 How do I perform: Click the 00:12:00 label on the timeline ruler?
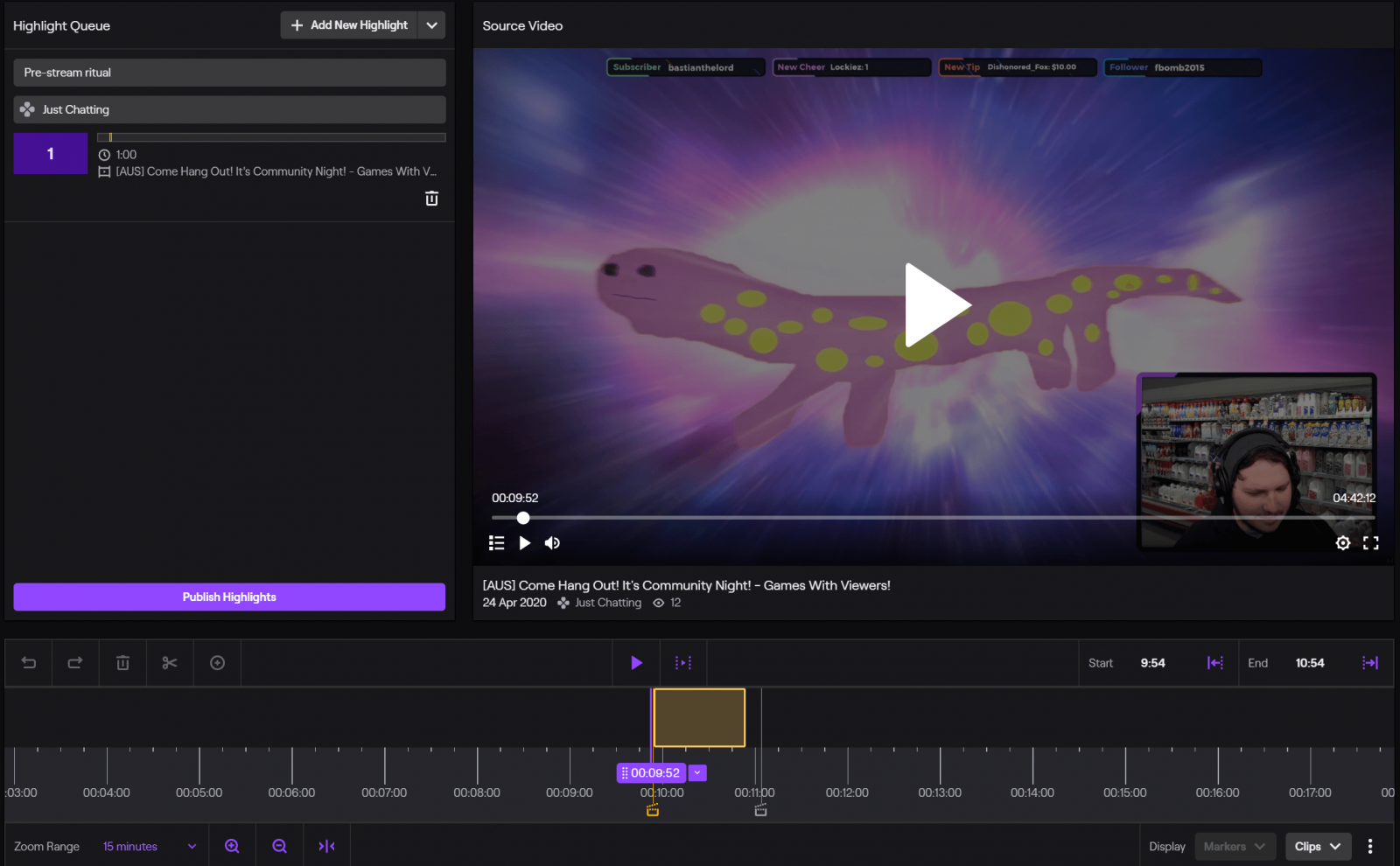click(x=847, y=793)
